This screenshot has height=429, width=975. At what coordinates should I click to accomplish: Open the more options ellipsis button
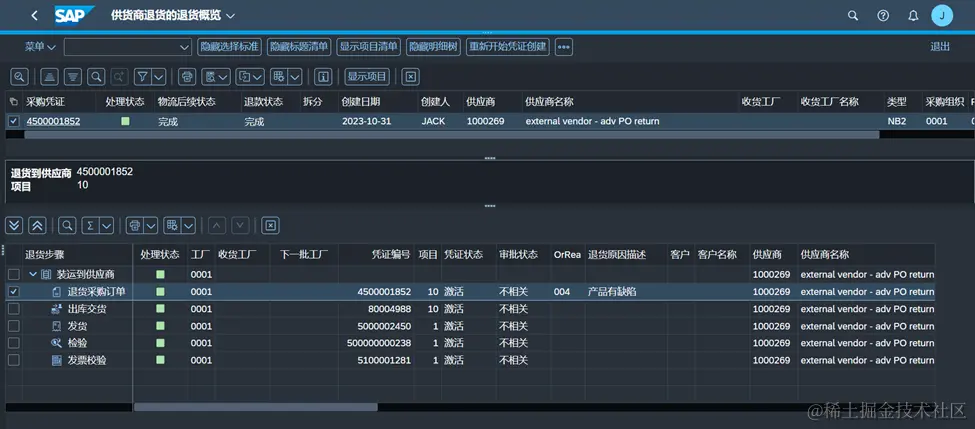563,47
